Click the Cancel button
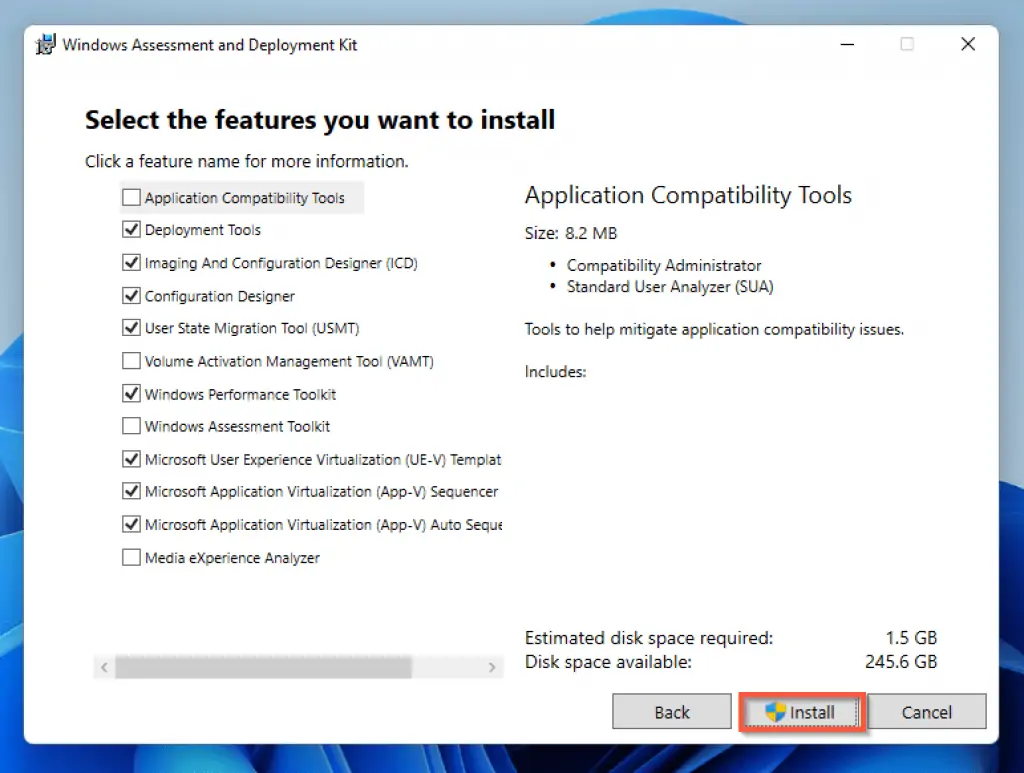The height and width of the screenshot is (773, 1024). (x=926, y=712)
